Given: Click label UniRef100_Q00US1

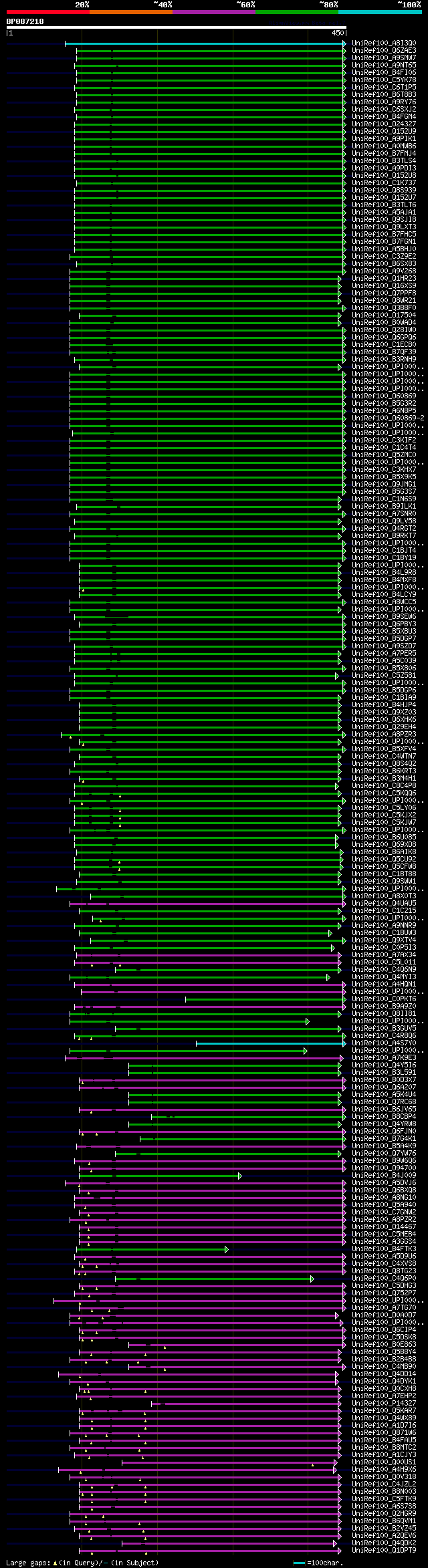Looking at the screenshot, I should [x=384, y=1462].
